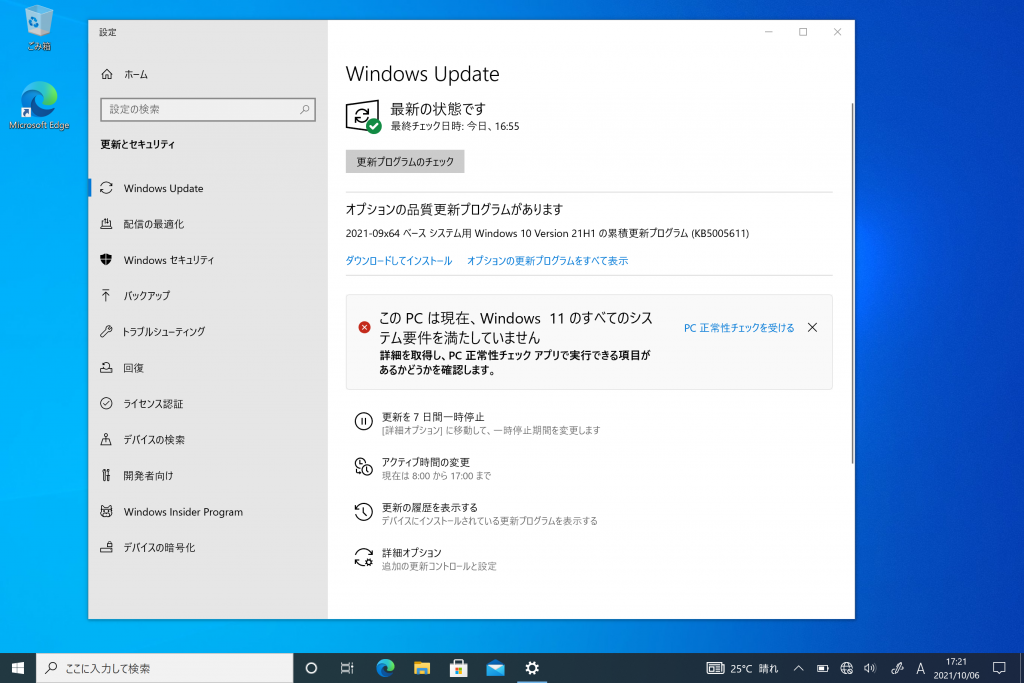This screenshot has width=1024, height=683.
Task: Click the network globe icon in tray
Action: tap(846, 668)
